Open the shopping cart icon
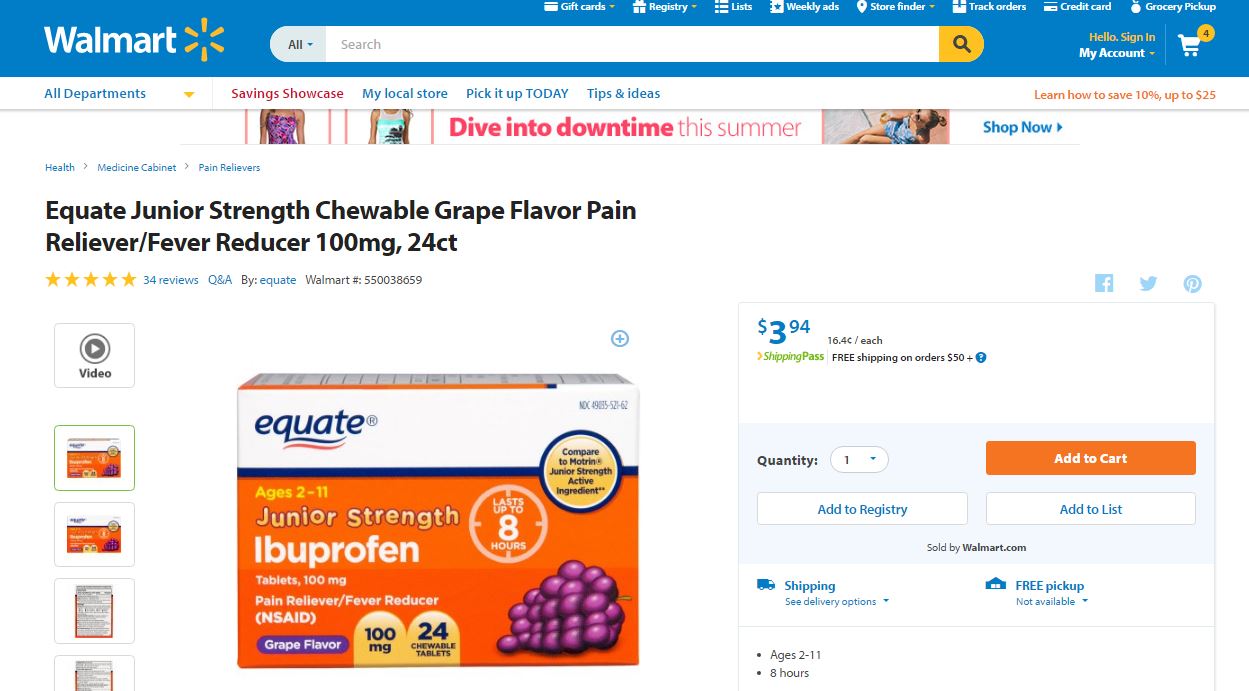Viewport: 1249px width, 691px height. click(1190, 45)
